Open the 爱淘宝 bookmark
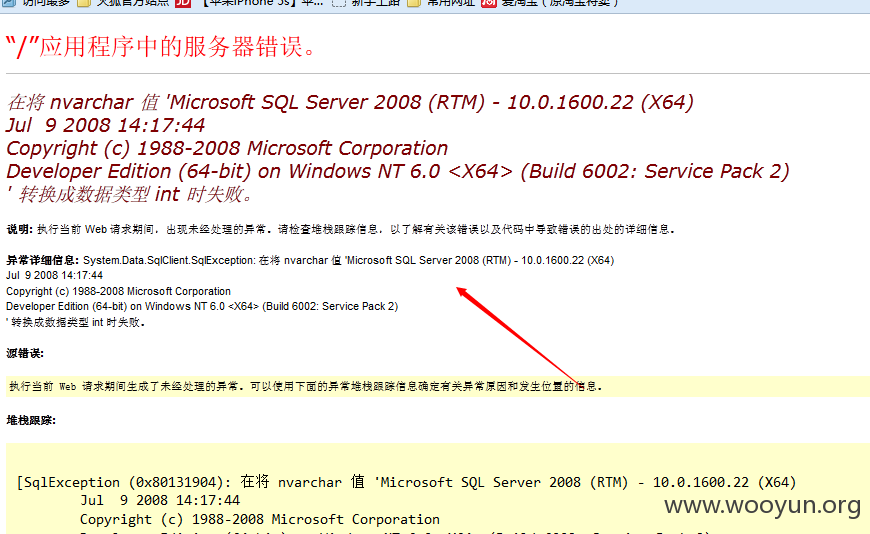The height and width of the screenshot is (534, 870). [x=549, y=3]
